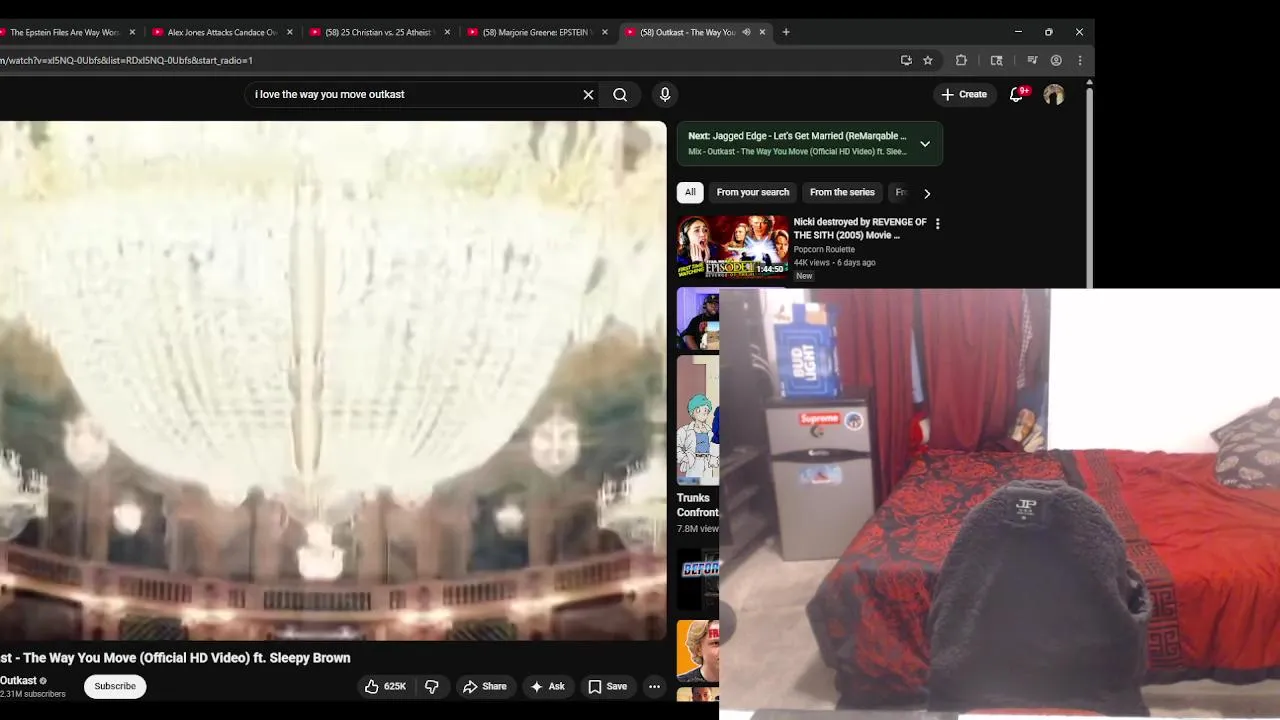Clear the YouTube search box text
This screenshot has height=720, width=1280.
coord(588,95)
